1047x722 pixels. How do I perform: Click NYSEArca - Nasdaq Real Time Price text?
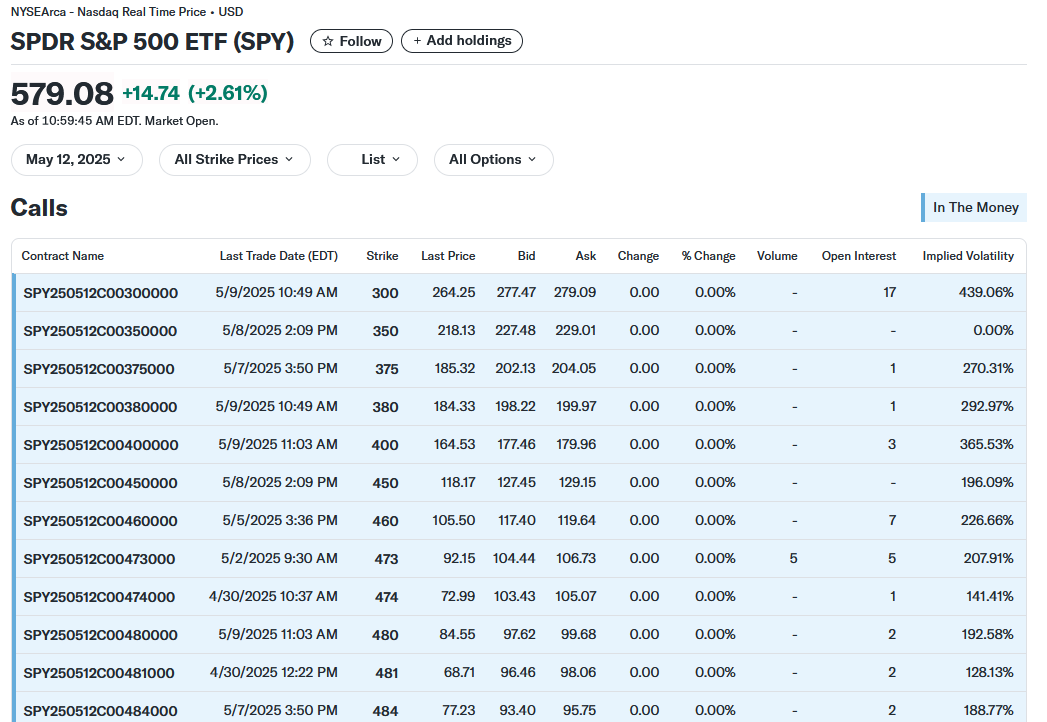coord(108,12)
